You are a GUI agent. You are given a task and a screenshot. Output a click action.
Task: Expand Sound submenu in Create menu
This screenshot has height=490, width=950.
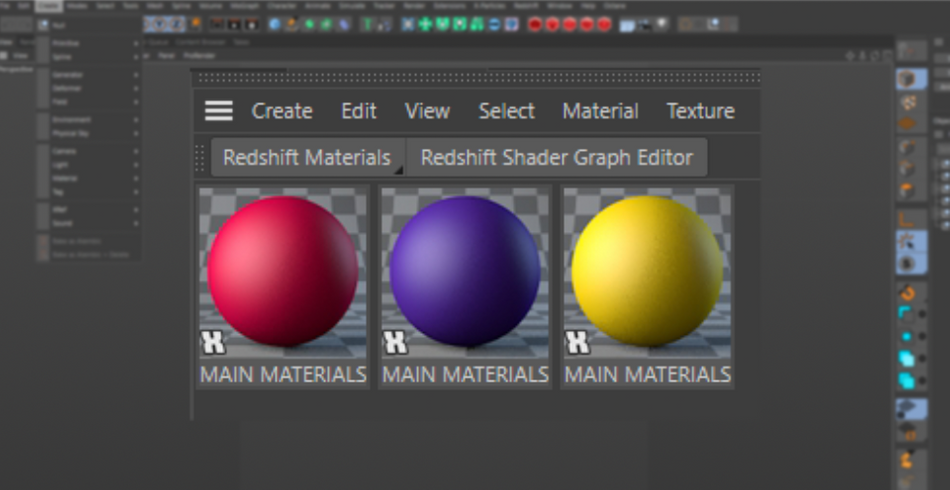pos(88,223)
